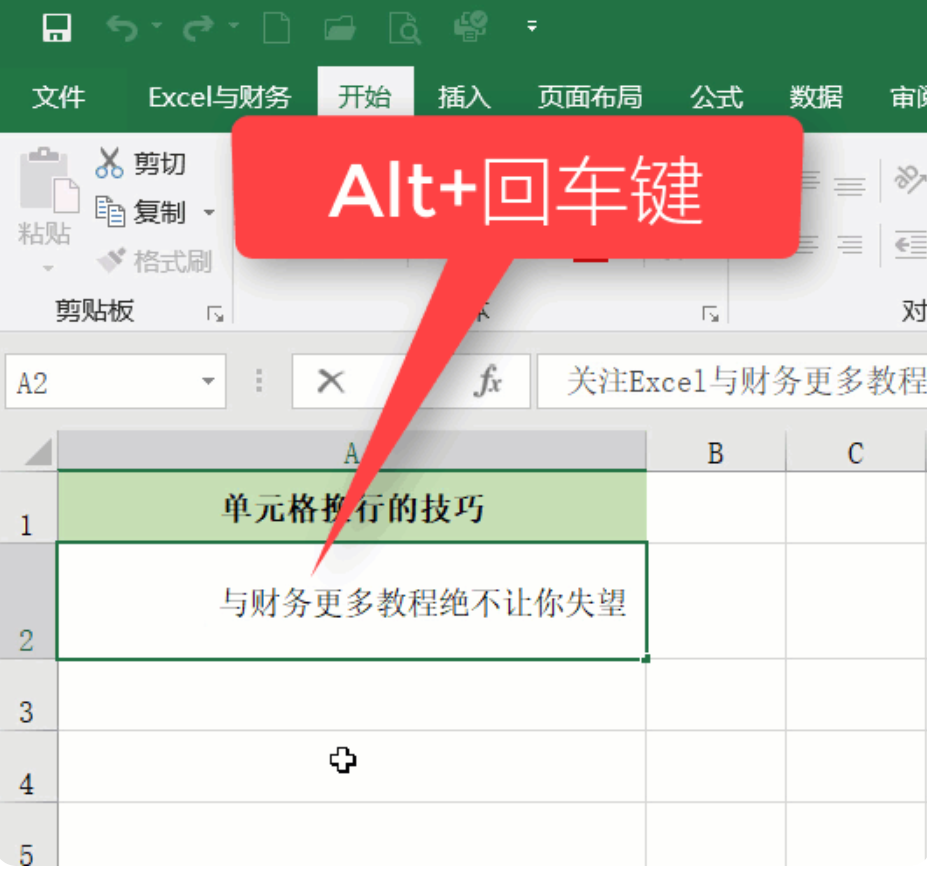Open the 复制 dropdown arrow
The image size is (927, 869).
coord(207,212)
